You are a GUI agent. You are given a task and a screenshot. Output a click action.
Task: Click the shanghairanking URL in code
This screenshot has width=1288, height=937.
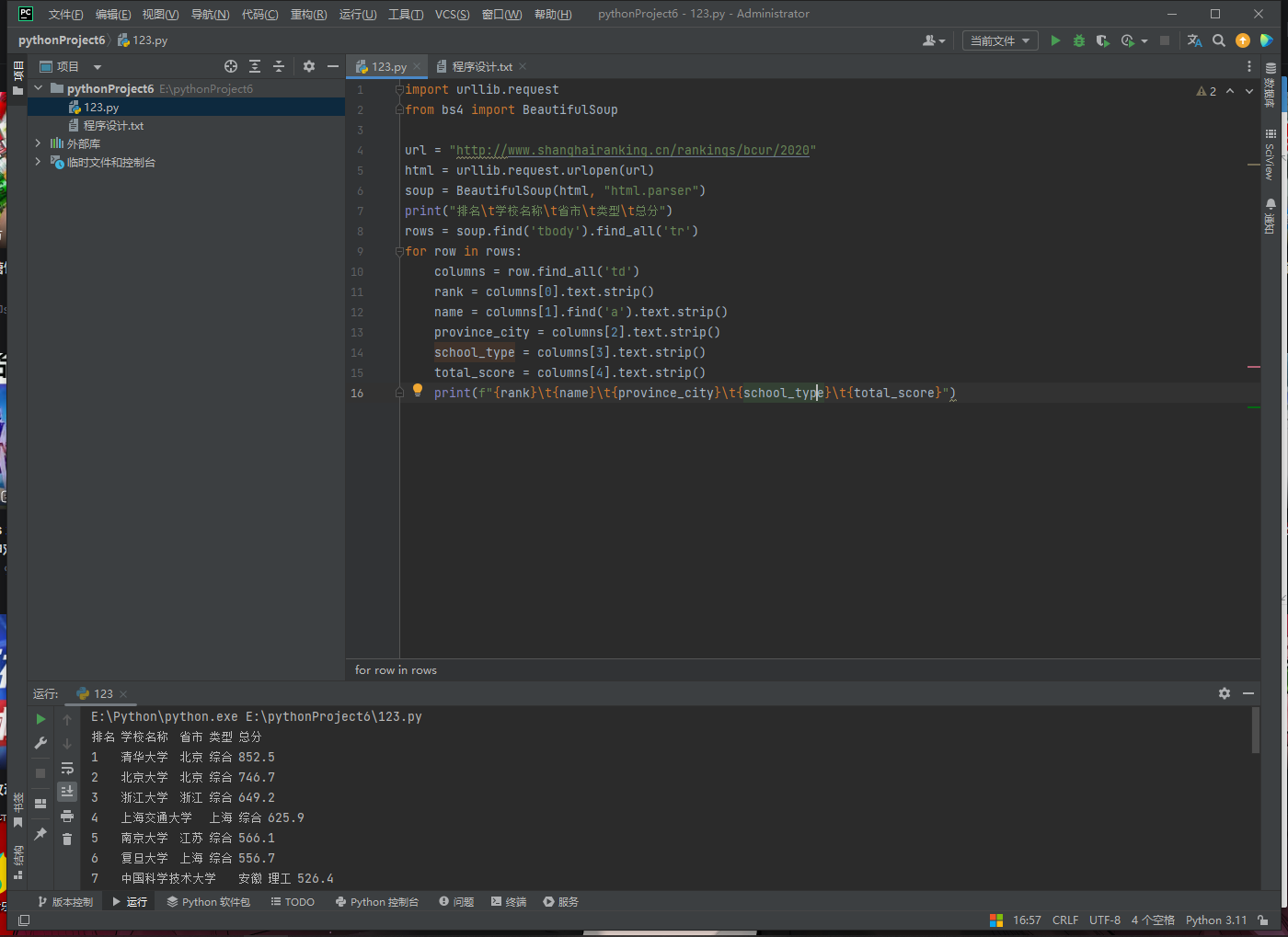click(633, 150)
